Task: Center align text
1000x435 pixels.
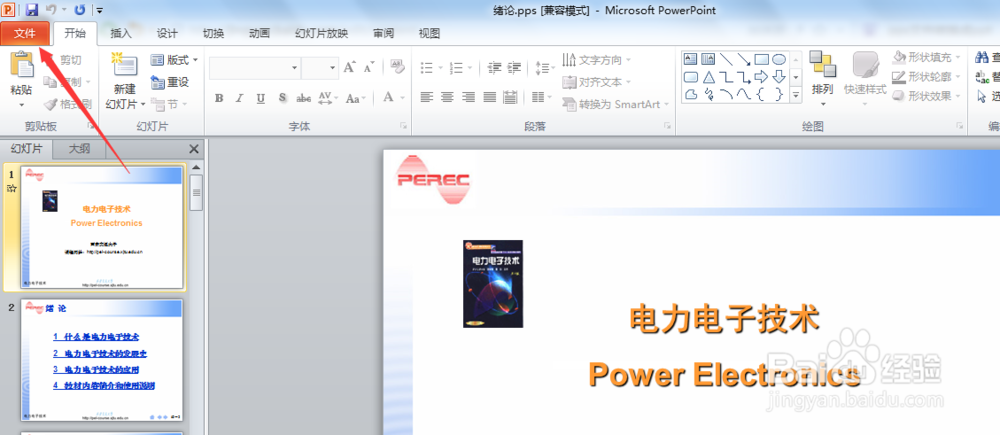Action: 448,97
